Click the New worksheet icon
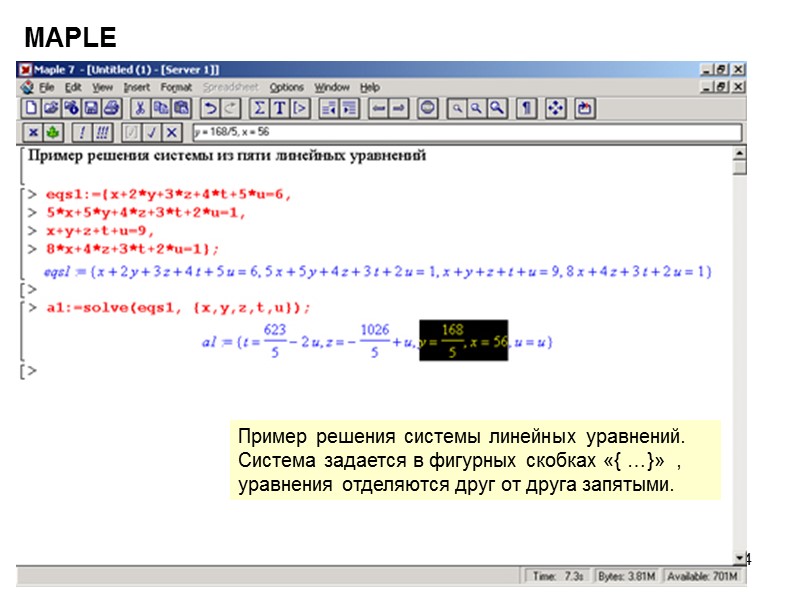 [x=31, y=108]
